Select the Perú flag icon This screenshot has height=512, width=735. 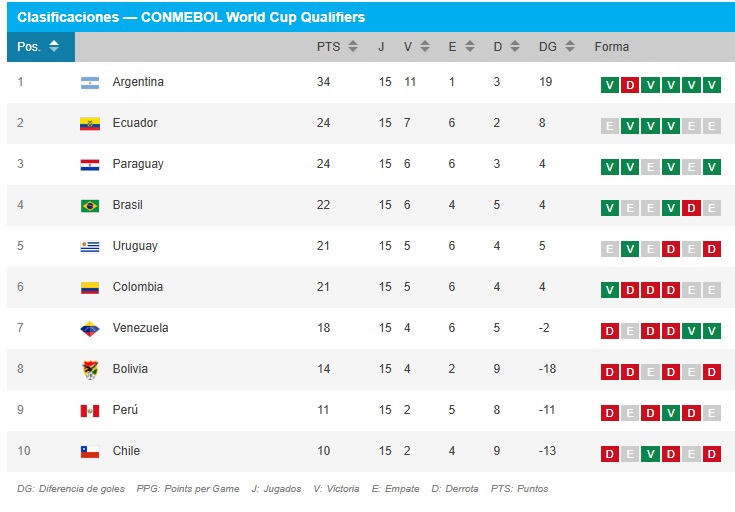point(90,411)
